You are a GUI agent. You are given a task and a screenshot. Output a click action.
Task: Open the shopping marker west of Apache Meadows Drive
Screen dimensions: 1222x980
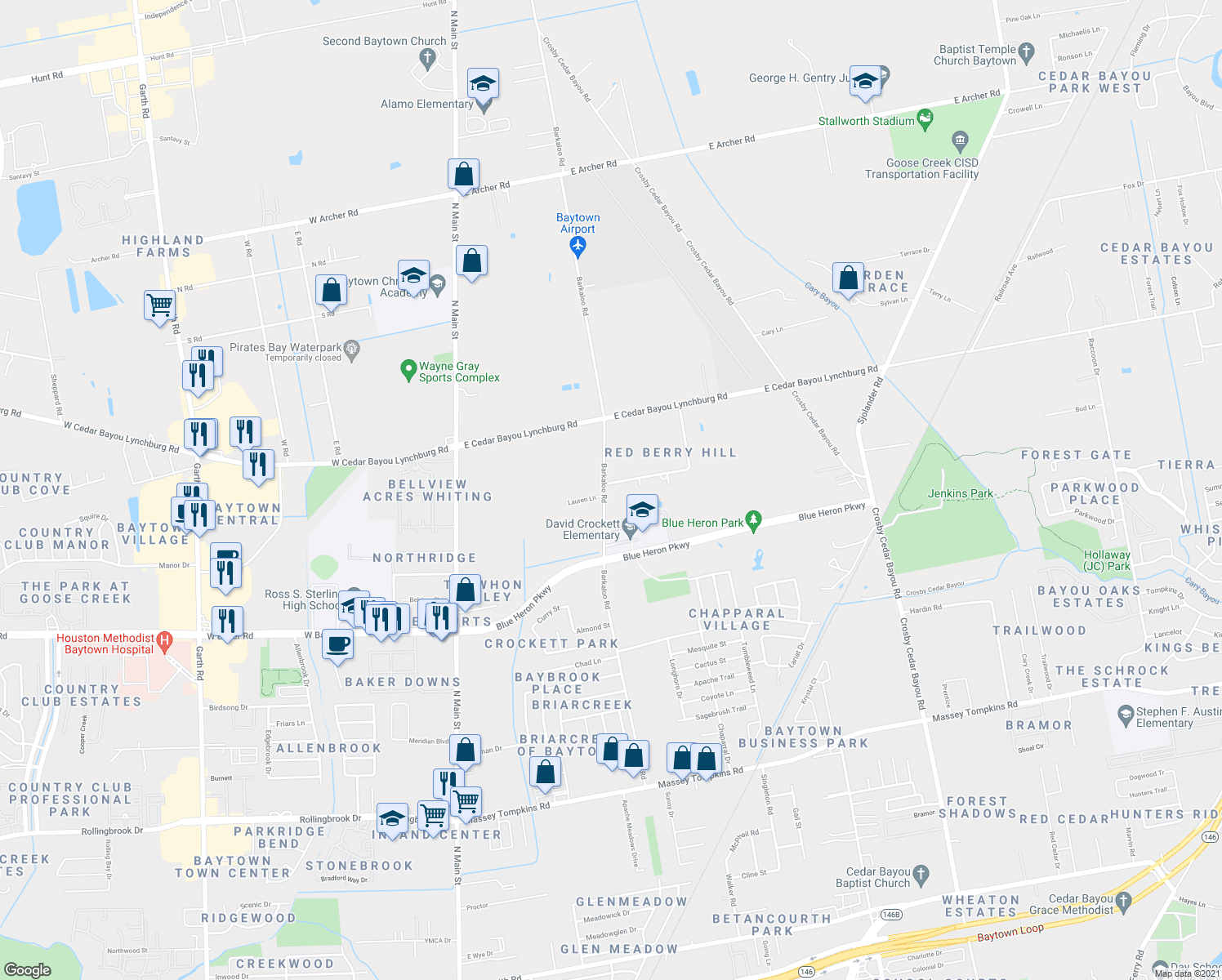(x=545, y=772)
